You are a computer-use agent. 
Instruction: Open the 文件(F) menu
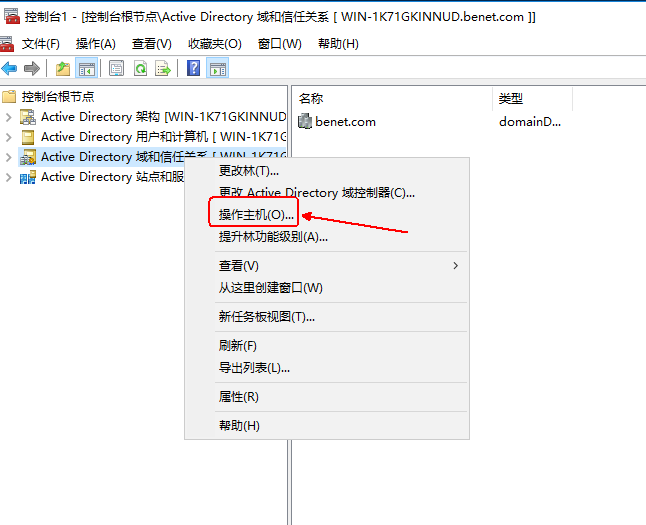40,44
